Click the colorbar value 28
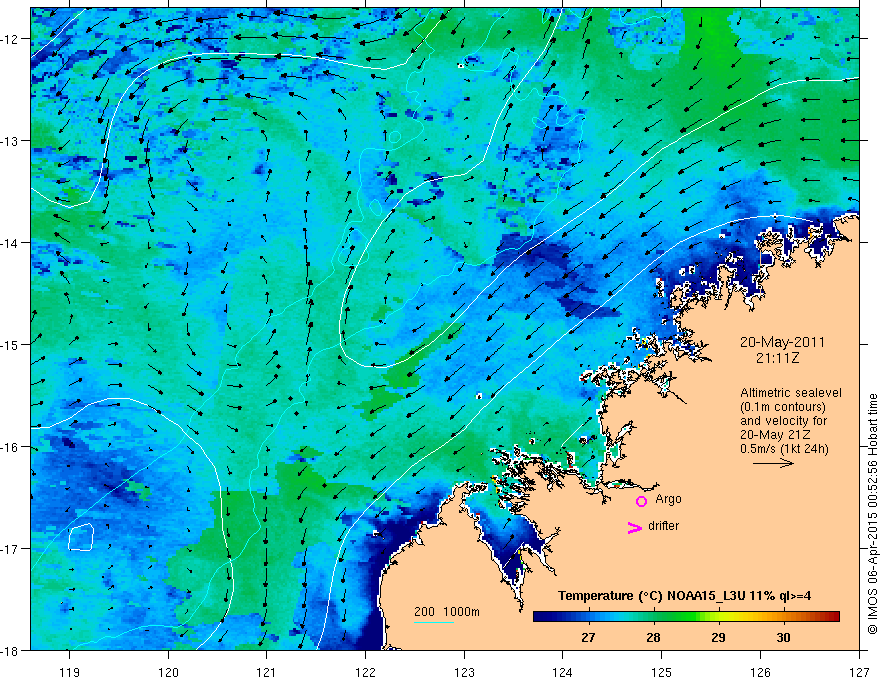880x680 pixels. click(x=653, y=637)
